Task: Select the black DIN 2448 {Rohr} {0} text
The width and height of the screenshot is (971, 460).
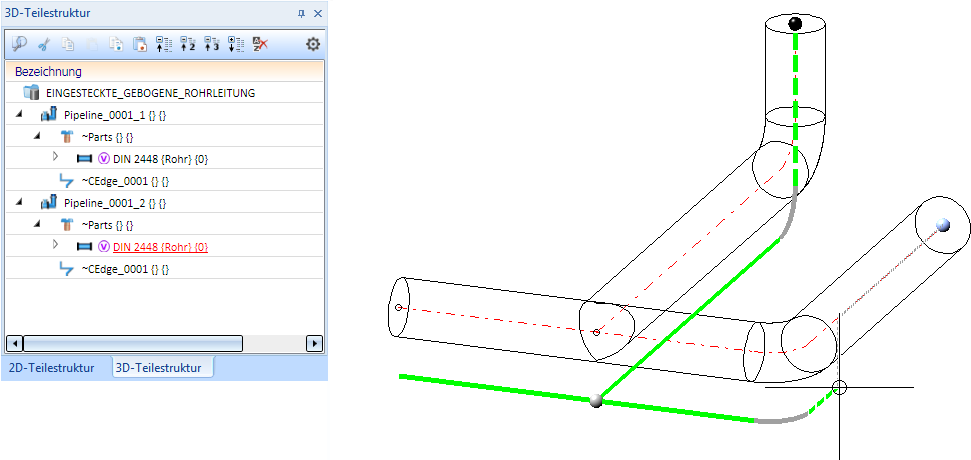Action: click(x=160, y=159)
